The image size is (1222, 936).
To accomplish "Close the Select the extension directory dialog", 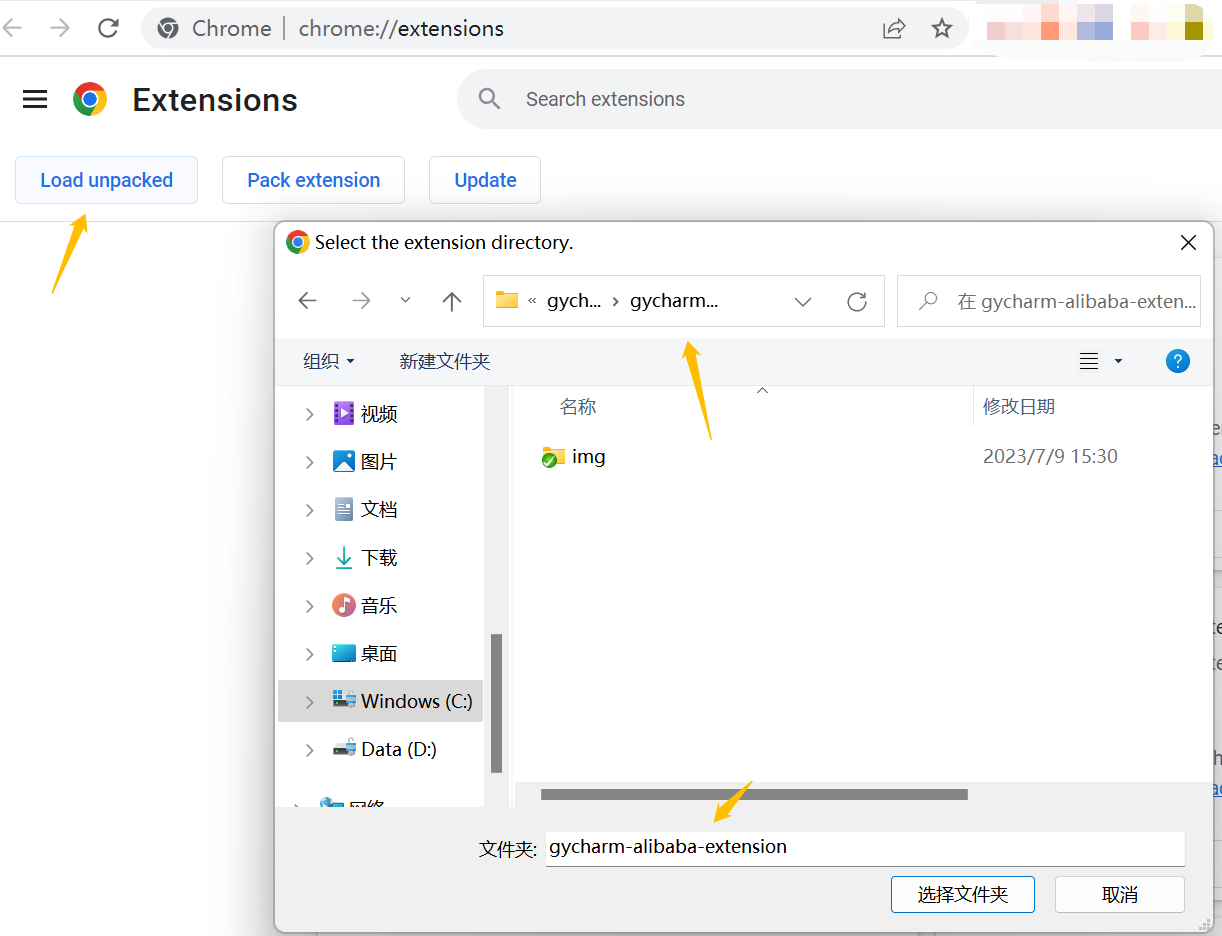I will [1188, 242].
